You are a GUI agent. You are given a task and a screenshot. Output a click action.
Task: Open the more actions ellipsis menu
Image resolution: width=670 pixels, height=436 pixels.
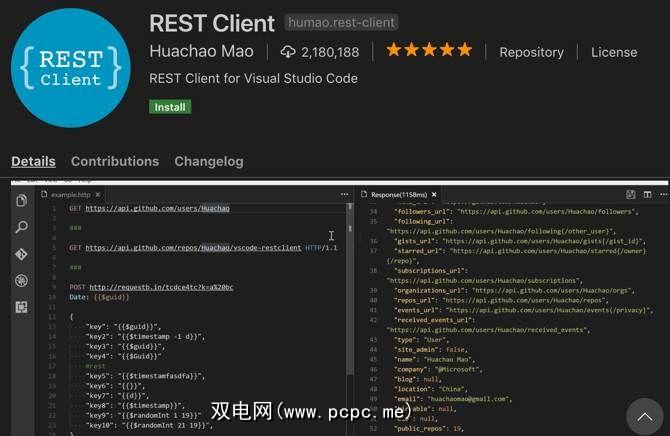(661, 194)
